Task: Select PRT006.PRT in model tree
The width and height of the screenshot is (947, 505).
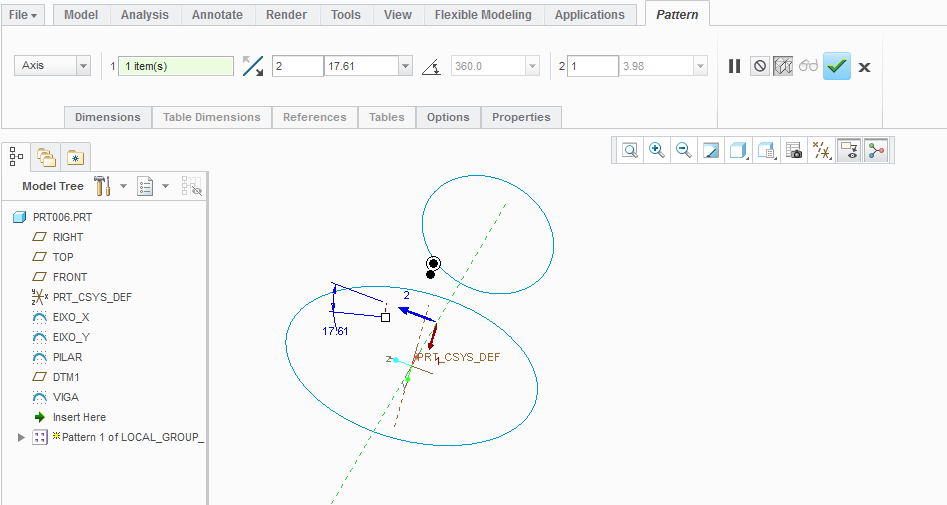Action: (62, 217)
